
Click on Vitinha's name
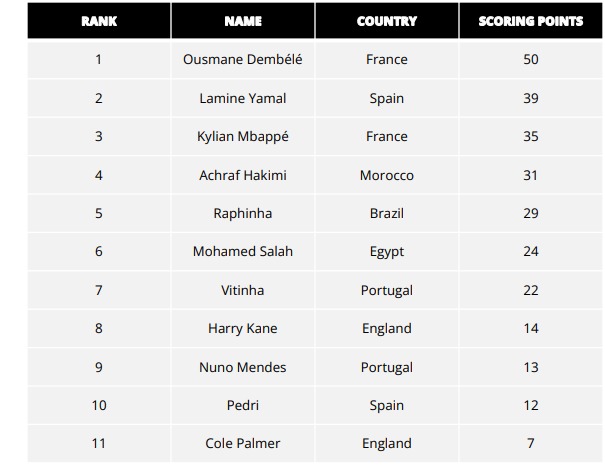(243, 290)
